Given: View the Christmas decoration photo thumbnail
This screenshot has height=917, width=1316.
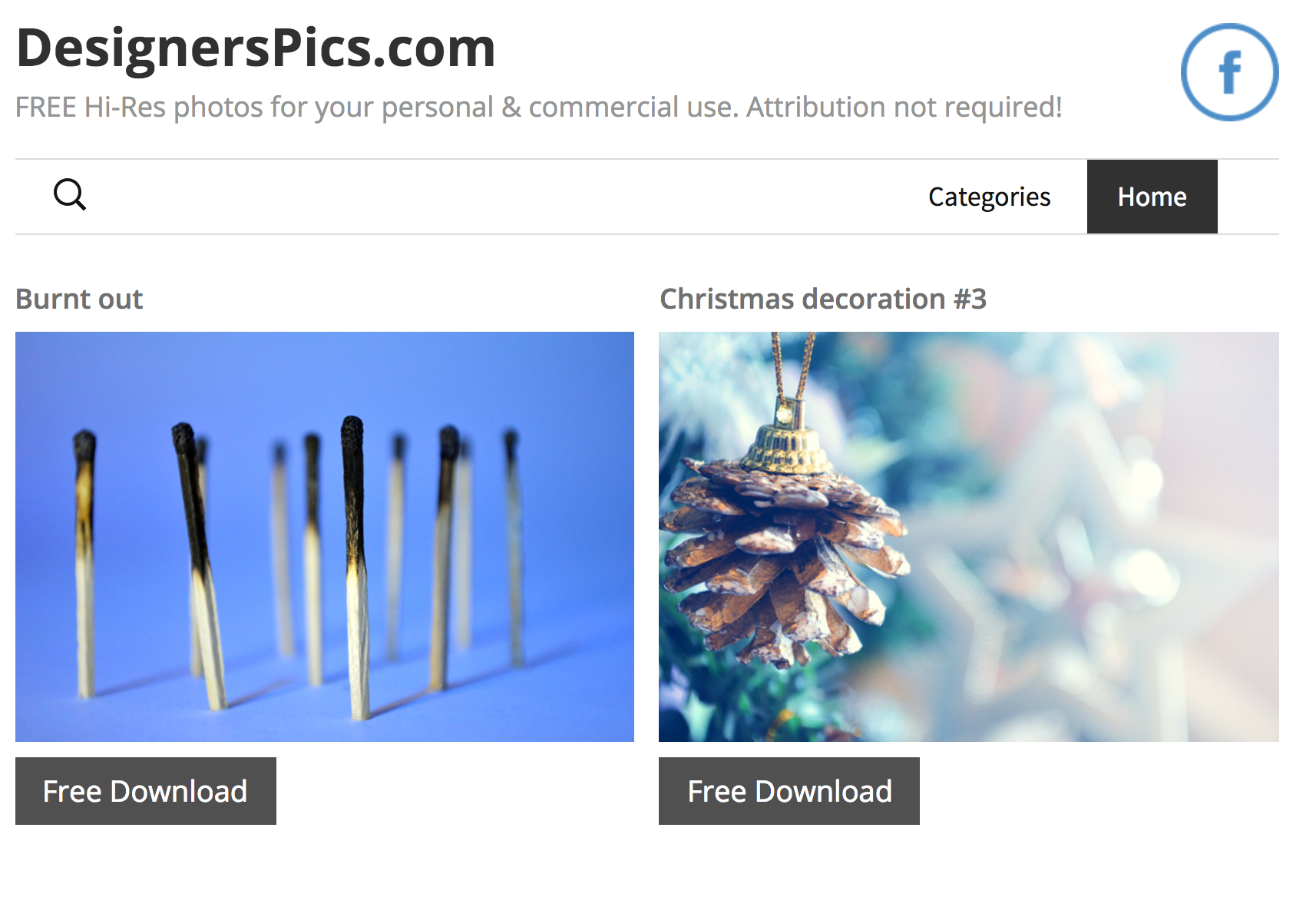Looking at the screenshot, I should 969,537.
